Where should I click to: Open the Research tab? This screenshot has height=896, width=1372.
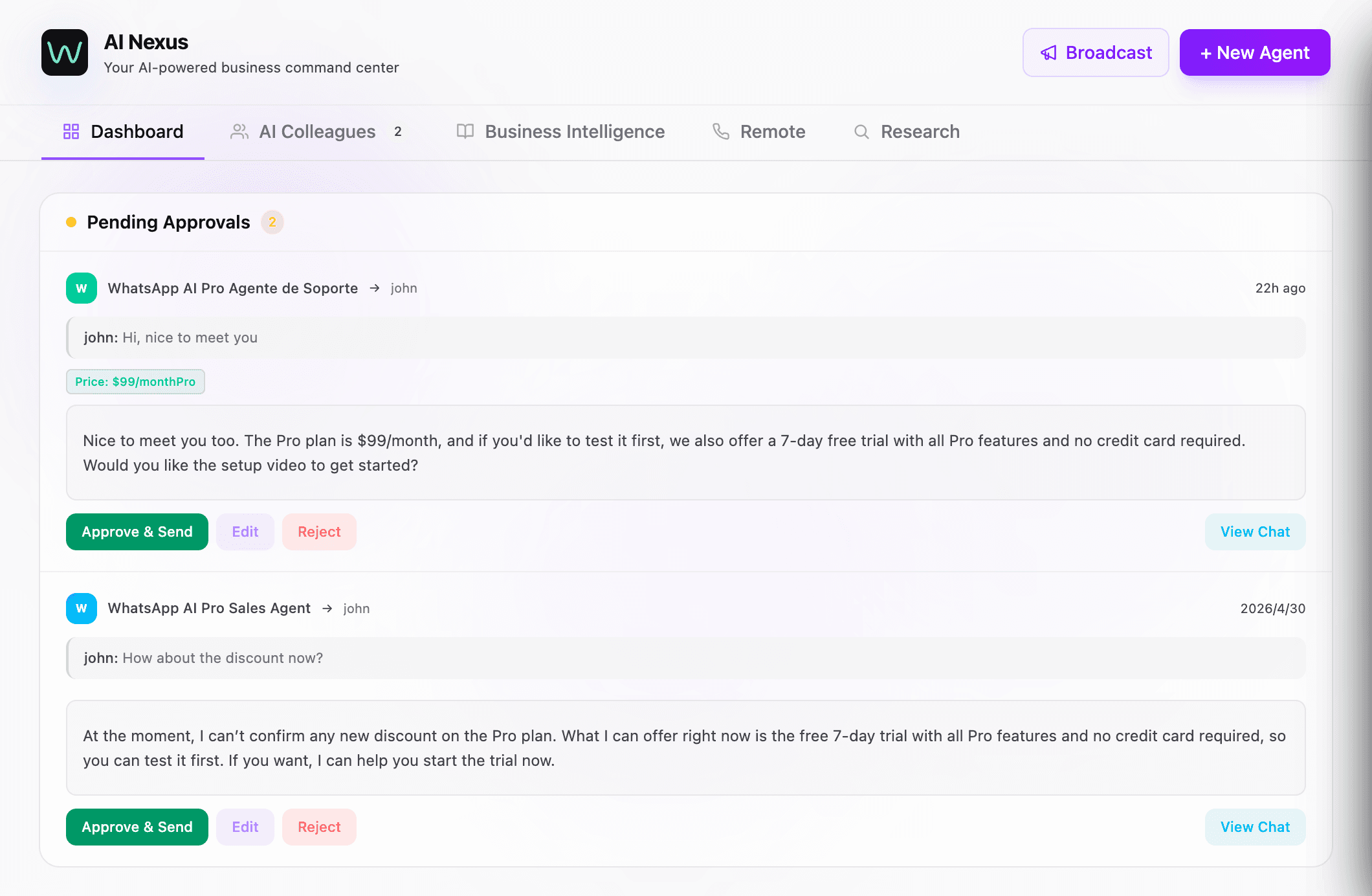click(x=907, y=131)
